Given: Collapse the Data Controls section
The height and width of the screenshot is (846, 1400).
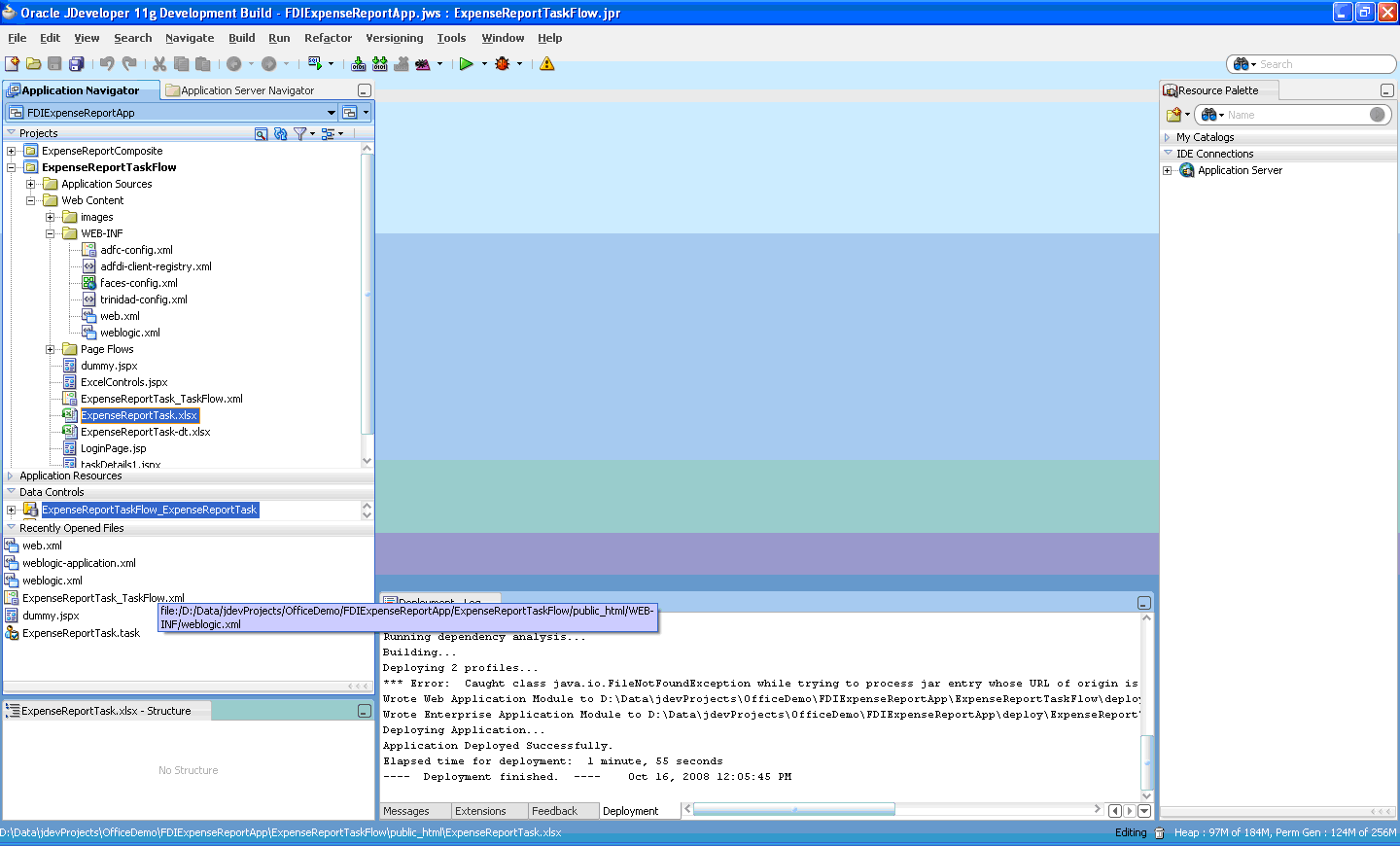Looking at the screenshot, I should pyautogui.click(x=11, y=492).
